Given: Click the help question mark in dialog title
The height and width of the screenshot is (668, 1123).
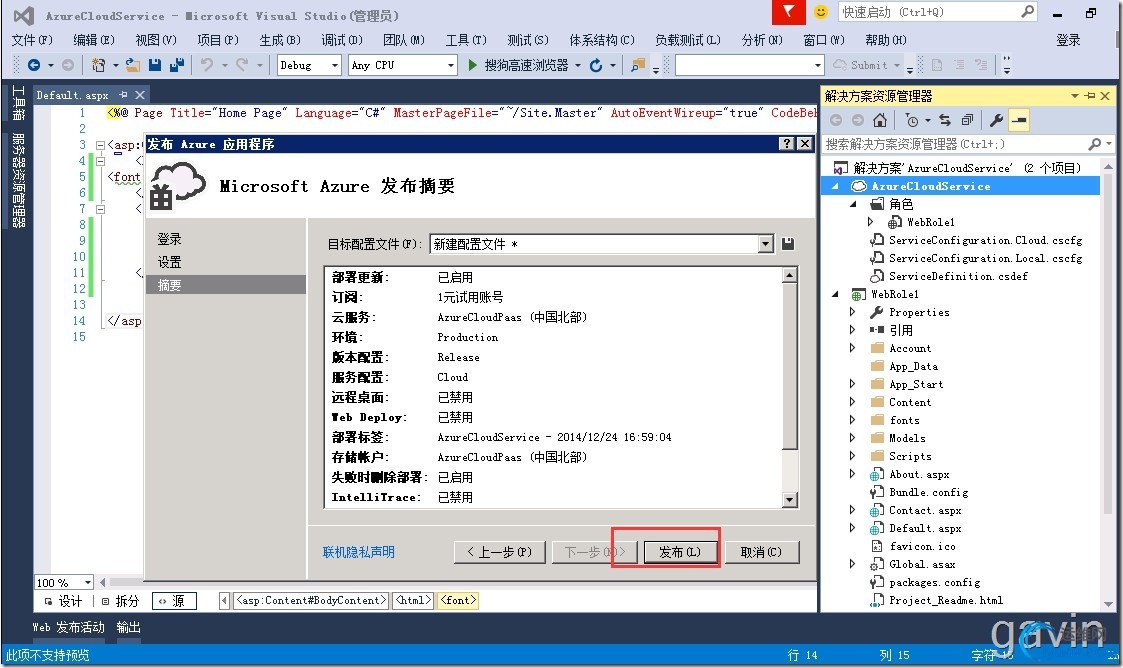Looking at the screenshot, I should 787,143.
